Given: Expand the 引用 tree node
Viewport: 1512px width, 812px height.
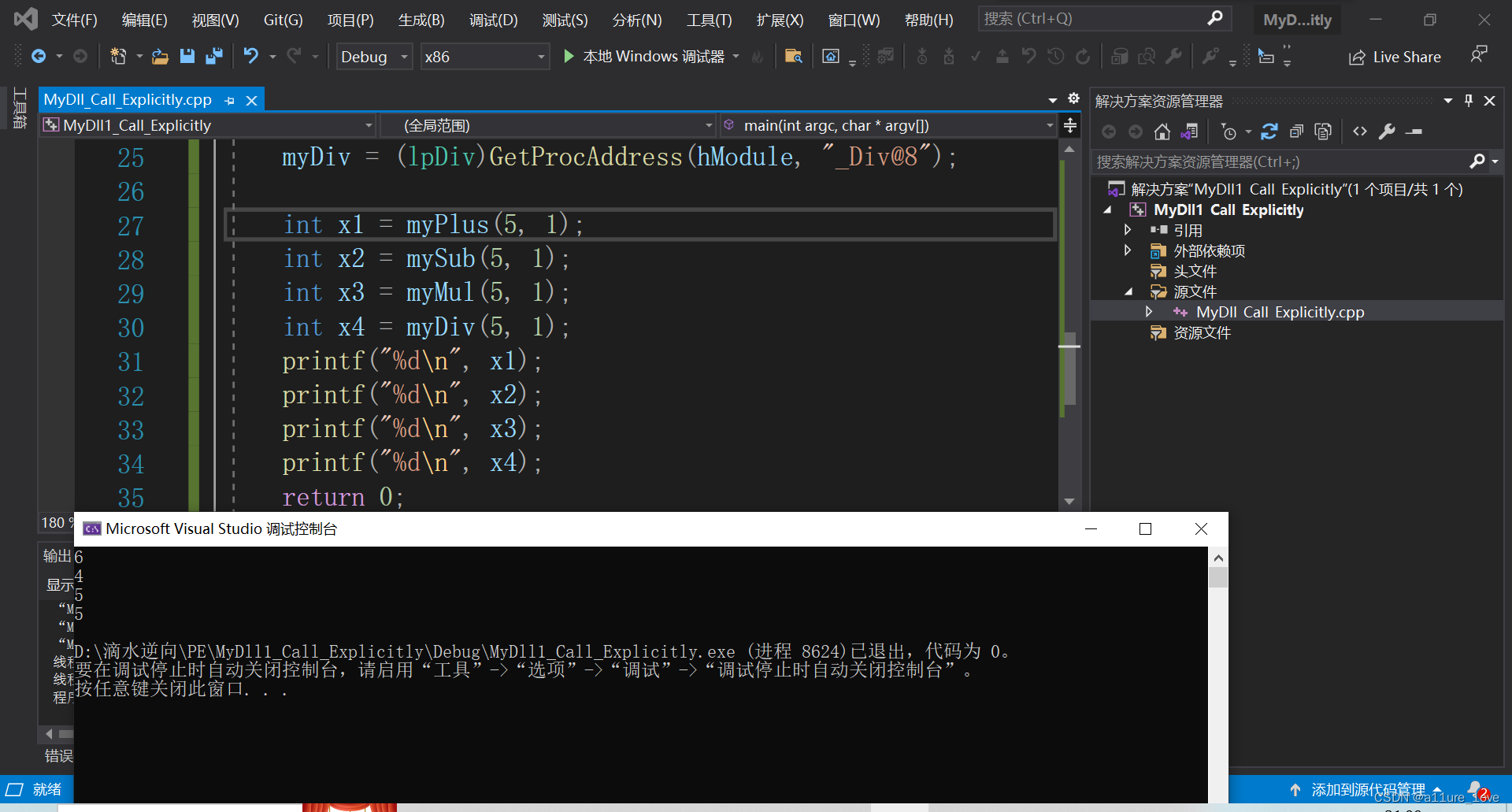Looking at the screenshot, I should coord(1128,230).
